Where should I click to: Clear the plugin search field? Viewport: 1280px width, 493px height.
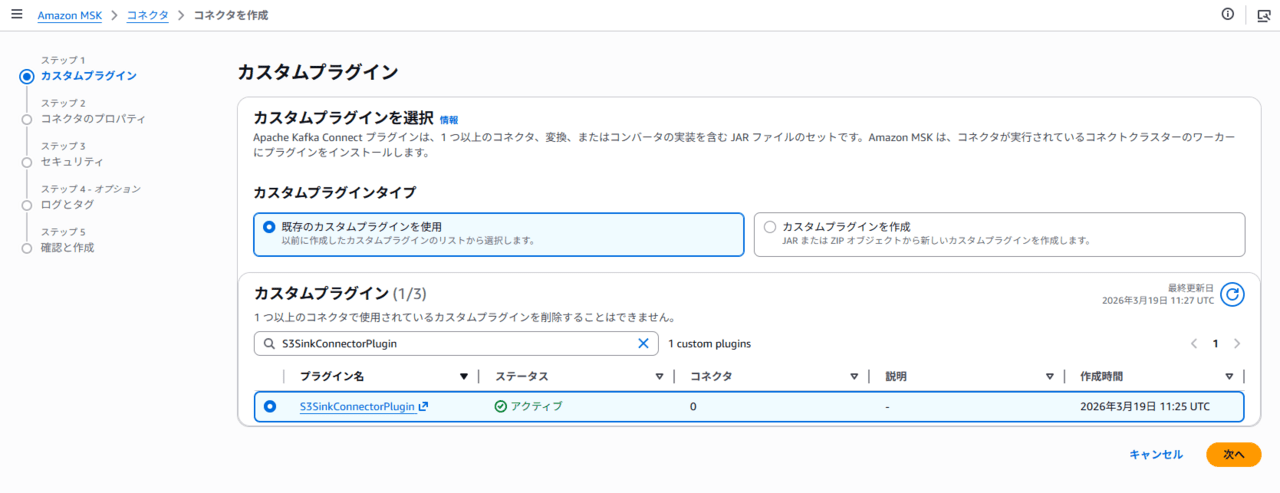(x=643, y=343)
